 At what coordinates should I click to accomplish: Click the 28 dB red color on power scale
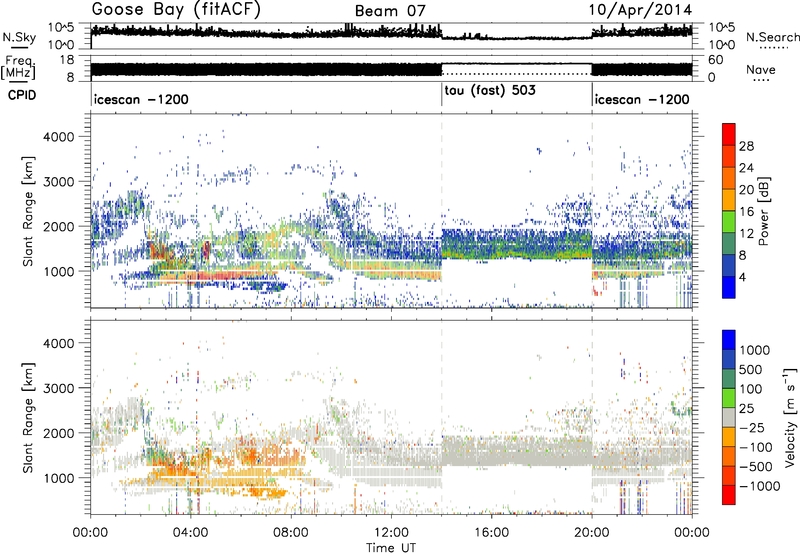[729, 134]
